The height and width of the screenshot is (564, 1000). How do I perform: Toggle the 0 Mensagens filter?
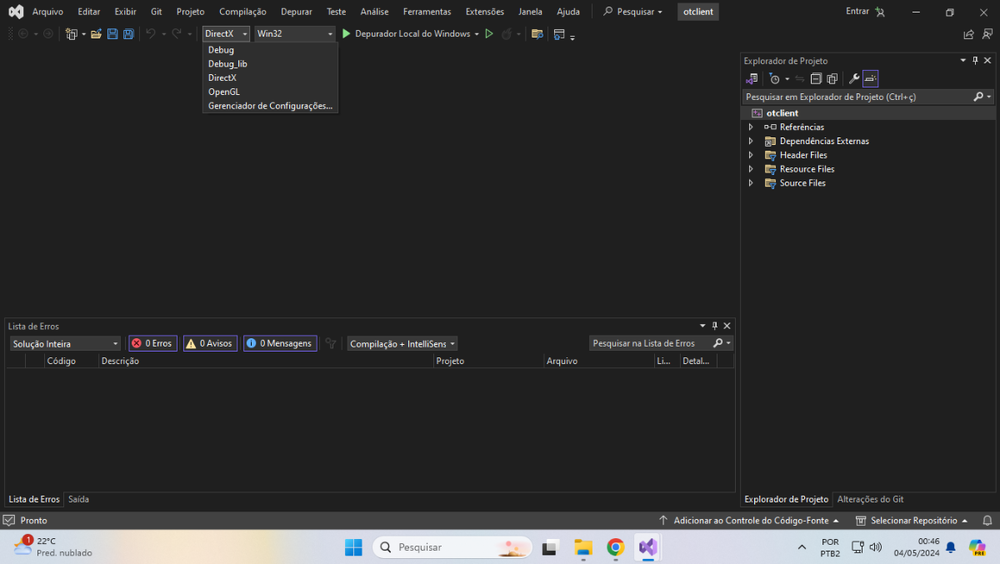click(279, 343)
